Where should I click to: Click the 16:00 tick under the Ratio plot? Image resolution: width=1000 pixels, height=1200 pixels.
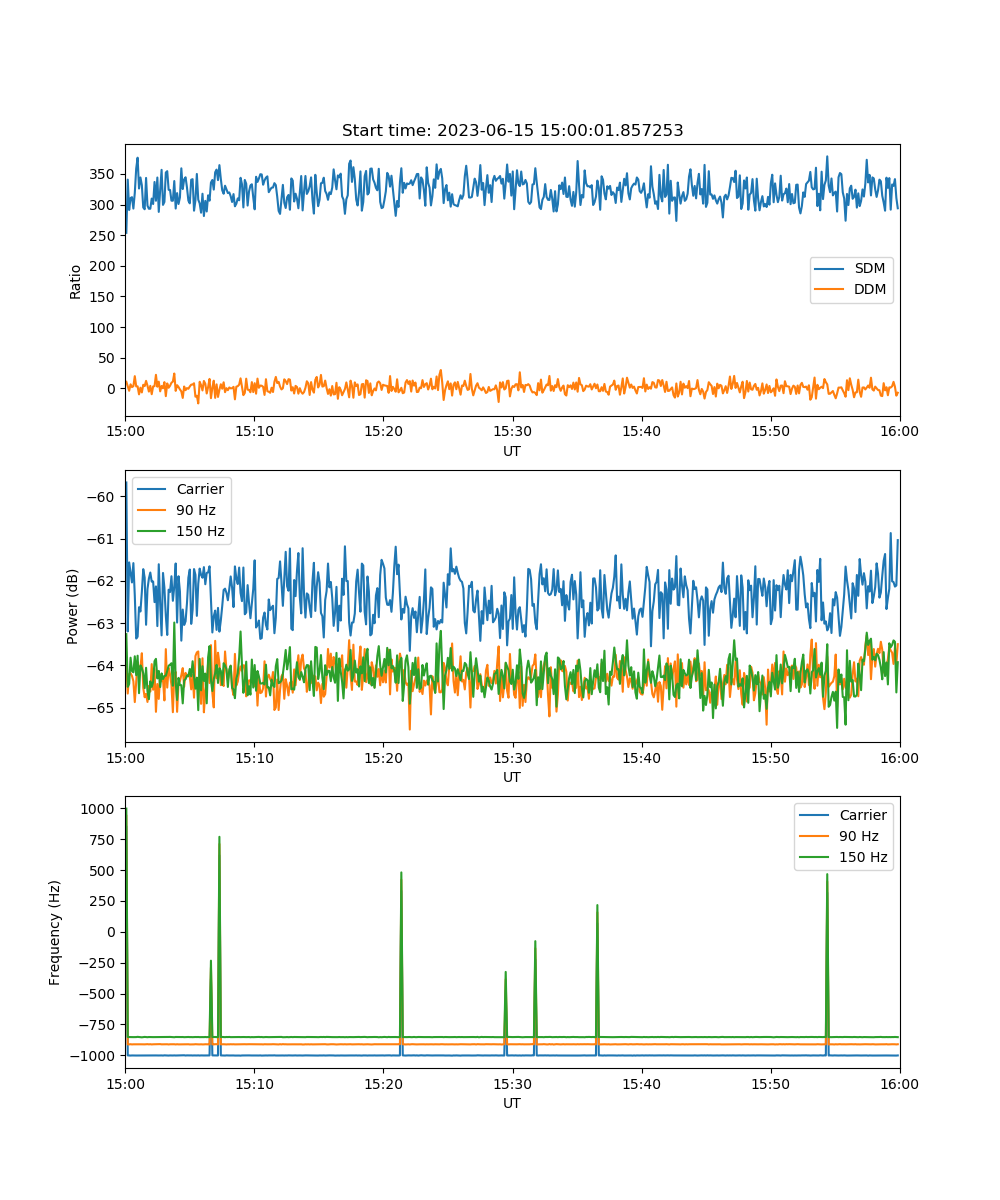coord(899,430)
